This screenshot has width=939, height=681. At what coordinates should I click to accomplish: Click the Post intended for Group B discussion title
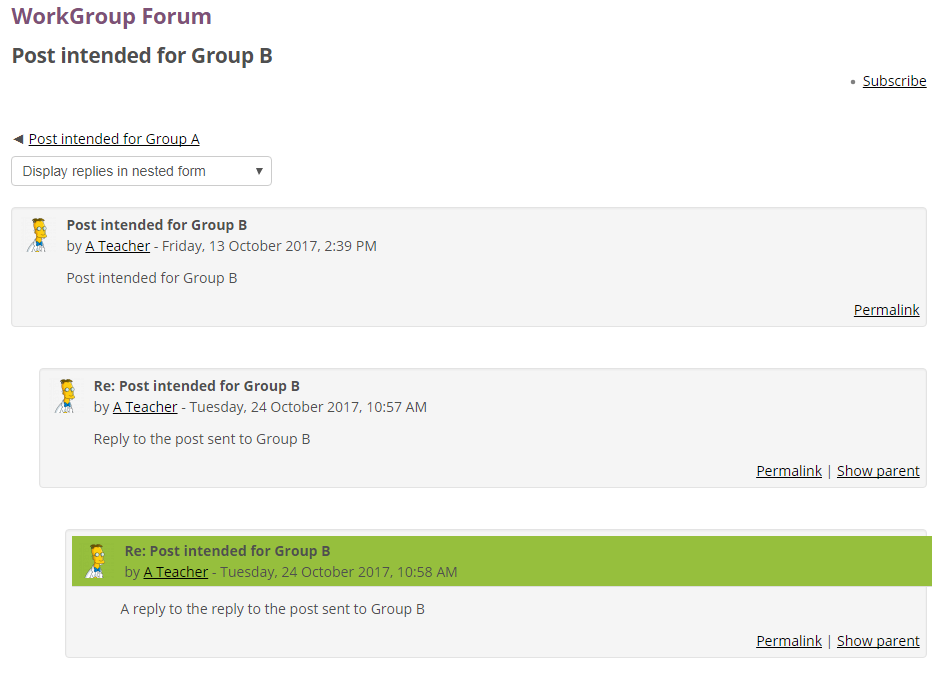coord(141,56)
